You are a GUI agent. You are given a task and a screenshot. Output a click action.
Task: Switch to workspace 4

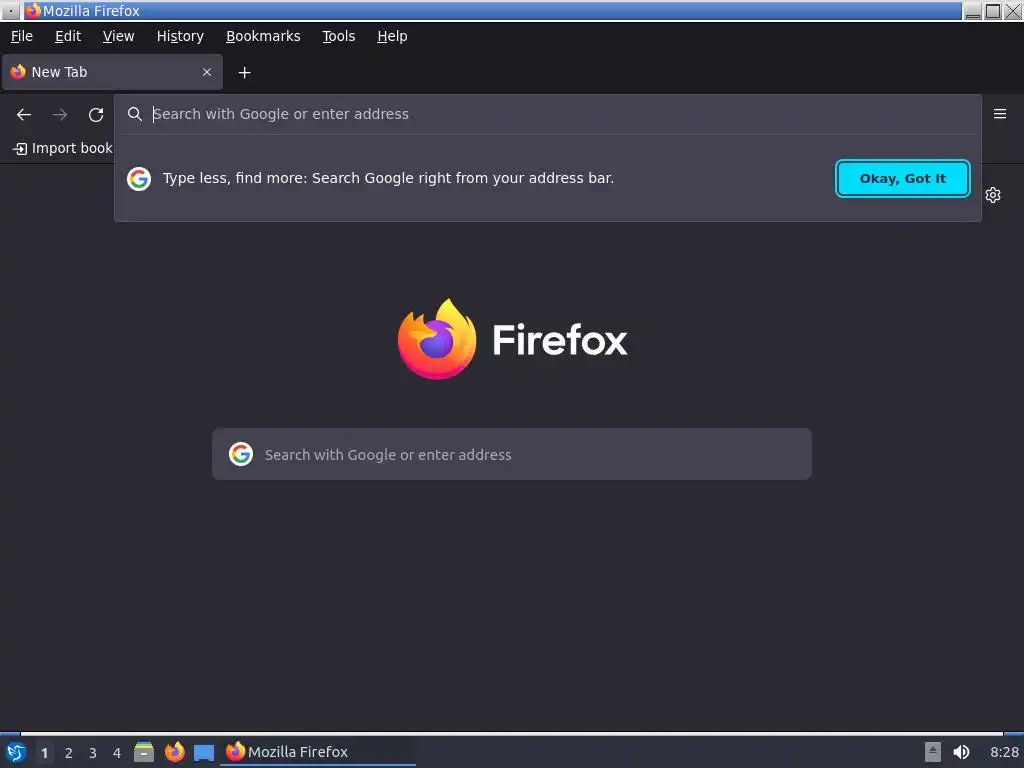coord(117,753)
